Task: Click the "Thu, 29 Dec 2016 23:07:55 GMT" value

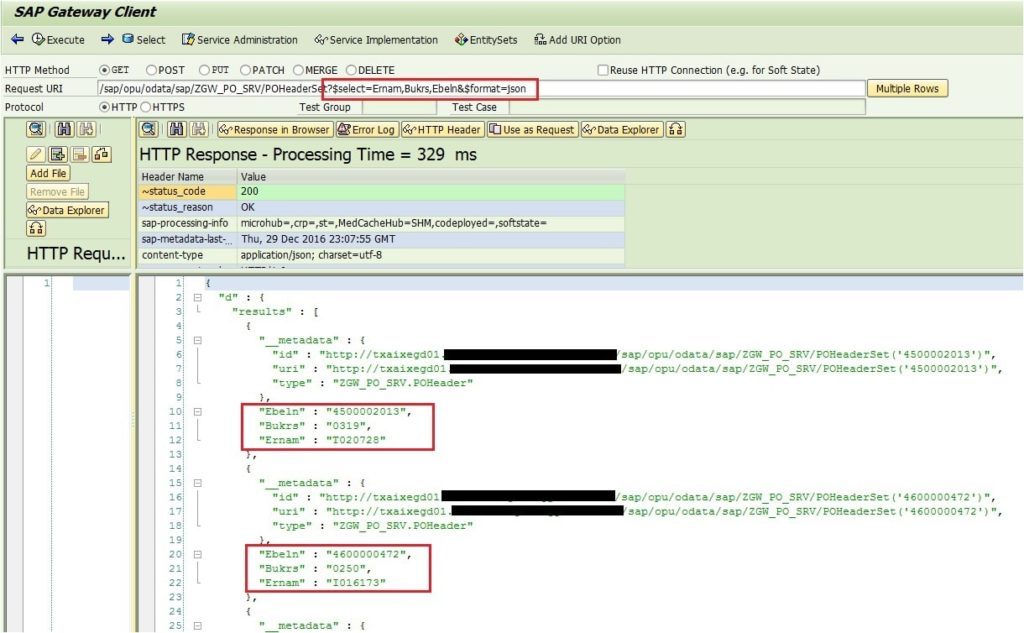Action: 318,239
